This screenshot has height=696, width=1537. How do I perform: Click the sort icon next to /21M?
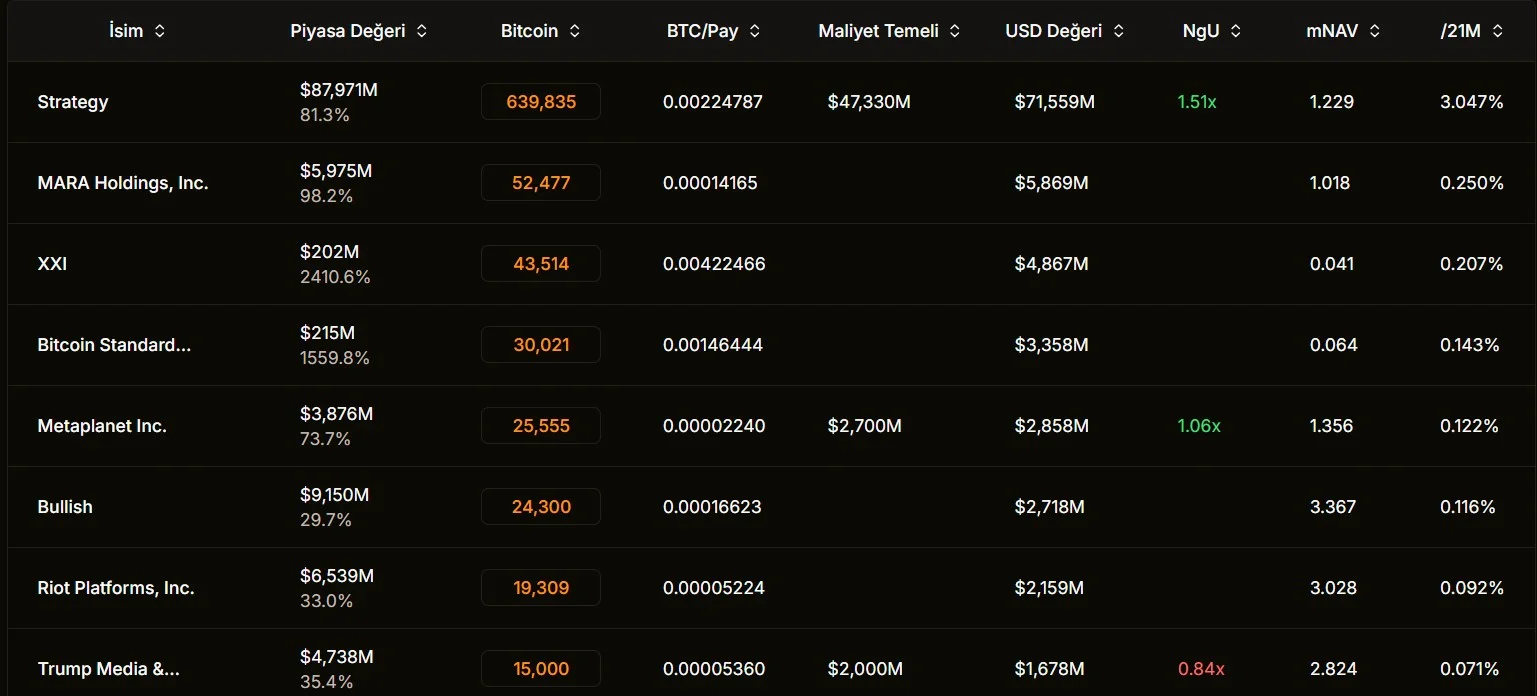pyautogui.click(x=1497, y=31)
